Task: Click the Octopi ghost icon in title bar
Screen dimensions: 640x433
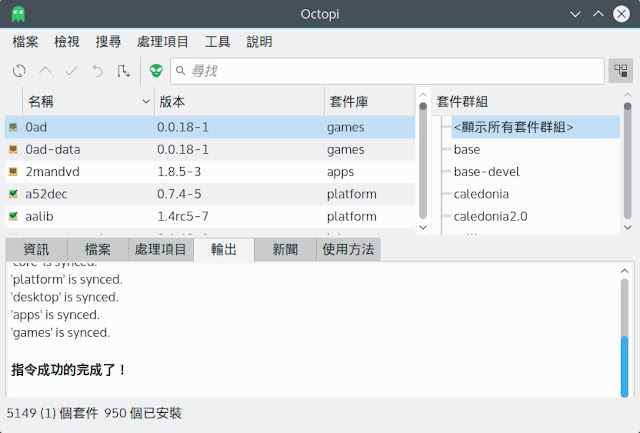Action: click(19, 14)
